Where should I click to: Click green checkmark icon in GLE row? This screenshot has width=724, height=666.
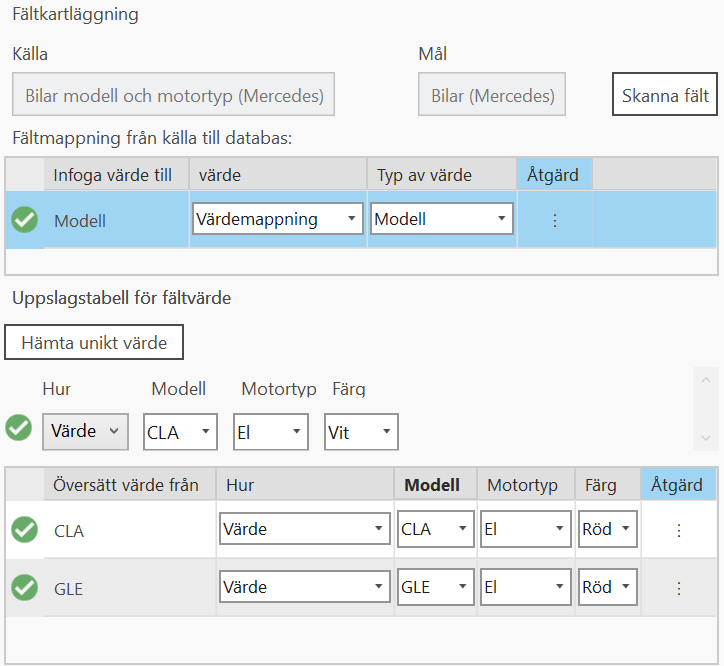(25, 588)
